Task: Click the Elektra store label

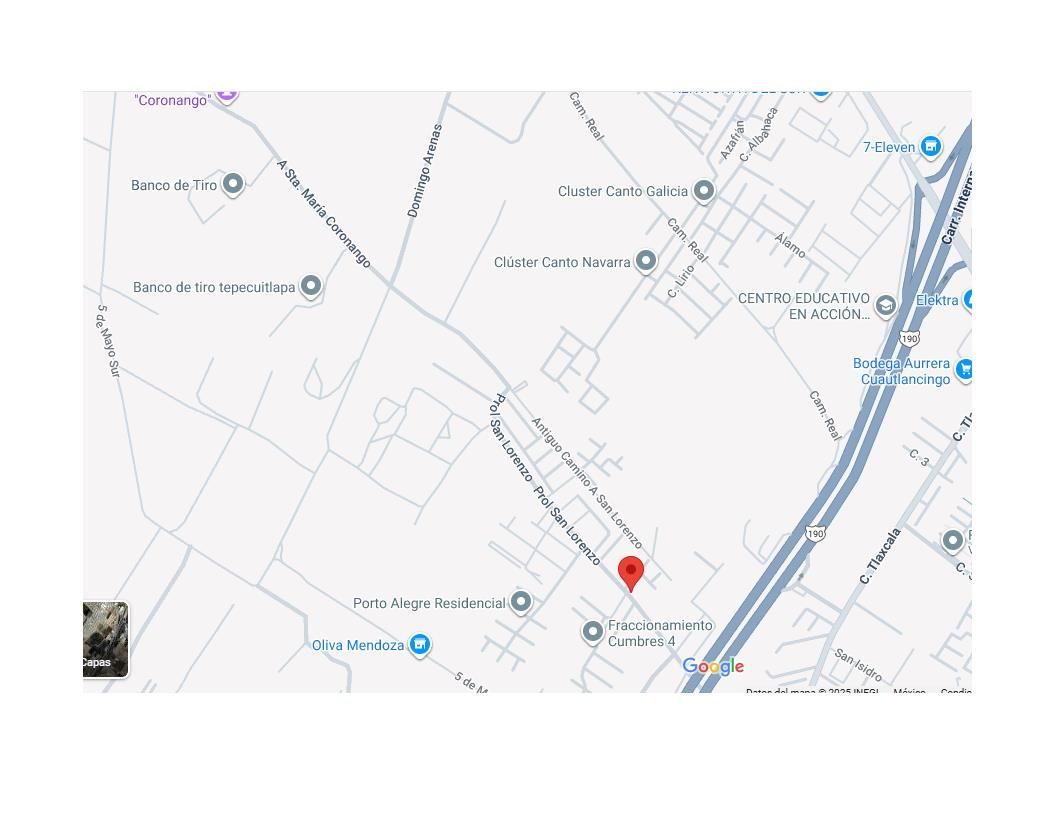Action: tap(937, 300)
